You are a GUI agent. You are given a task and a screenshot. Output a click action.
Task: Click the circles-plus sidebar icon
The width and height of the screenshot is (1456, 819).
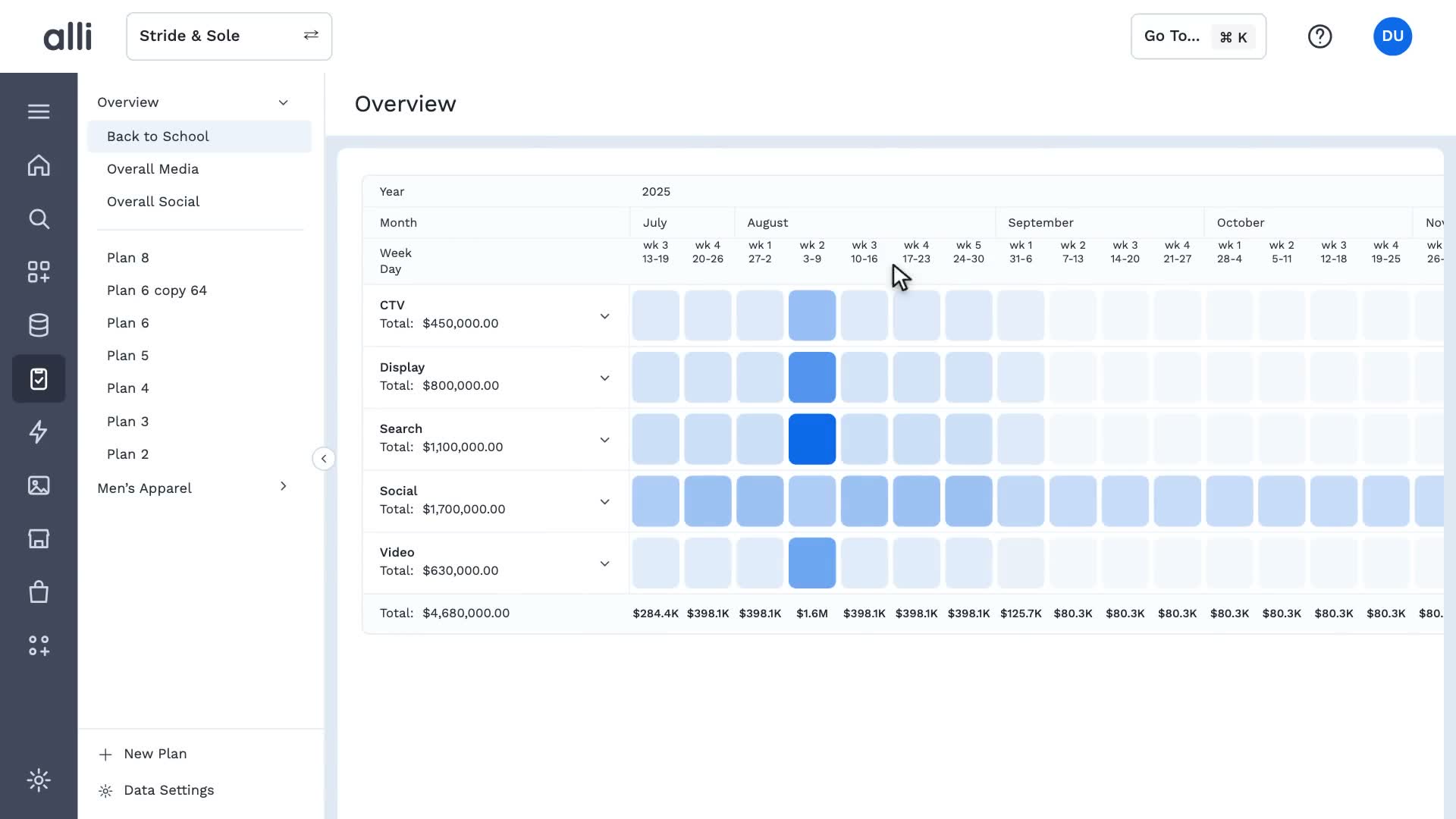coord(39,645)
